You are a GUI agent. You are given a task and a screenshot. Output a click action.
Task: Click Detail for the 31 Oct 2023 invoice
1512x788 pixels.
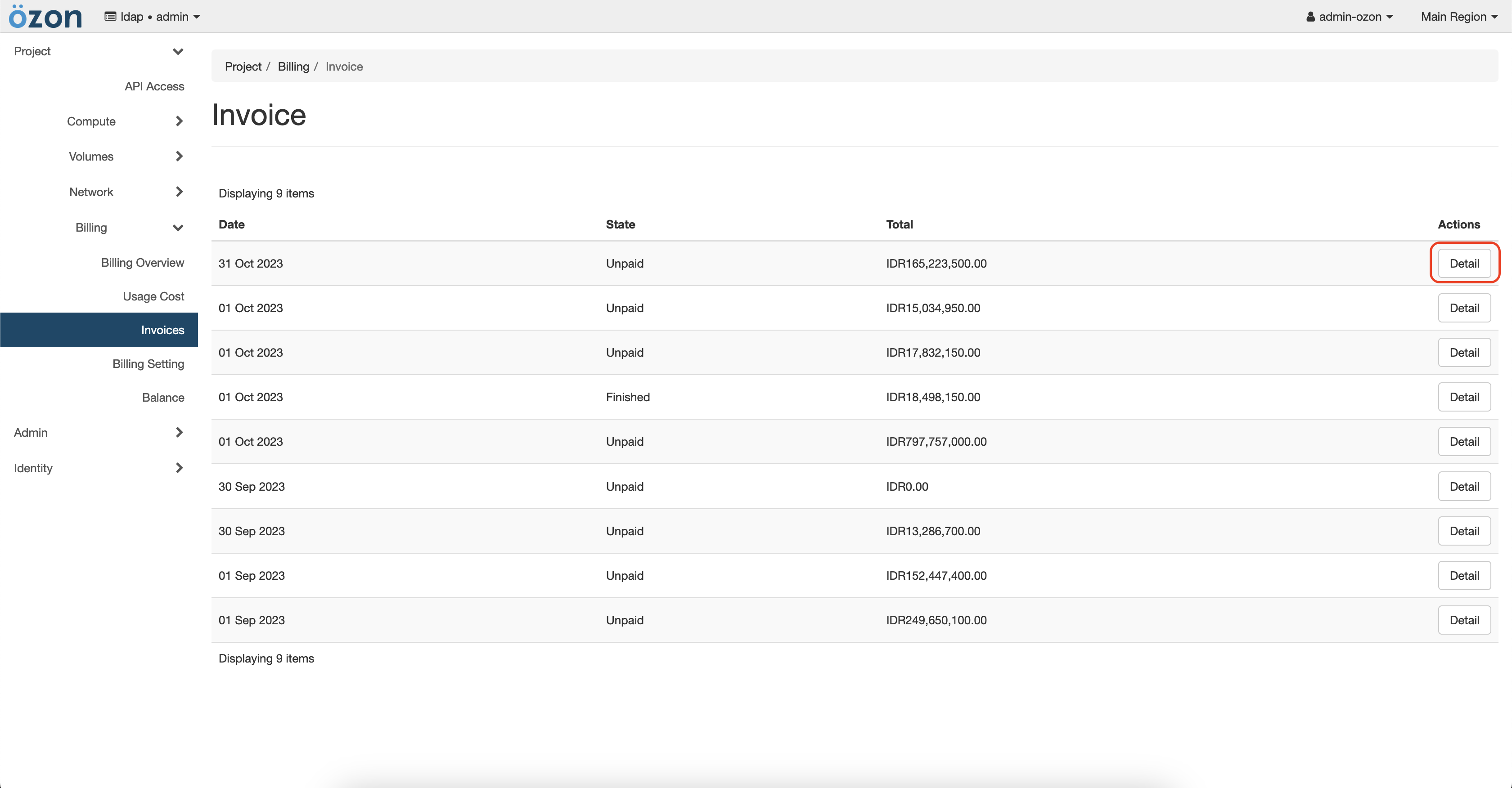[x=1464, y=263]
